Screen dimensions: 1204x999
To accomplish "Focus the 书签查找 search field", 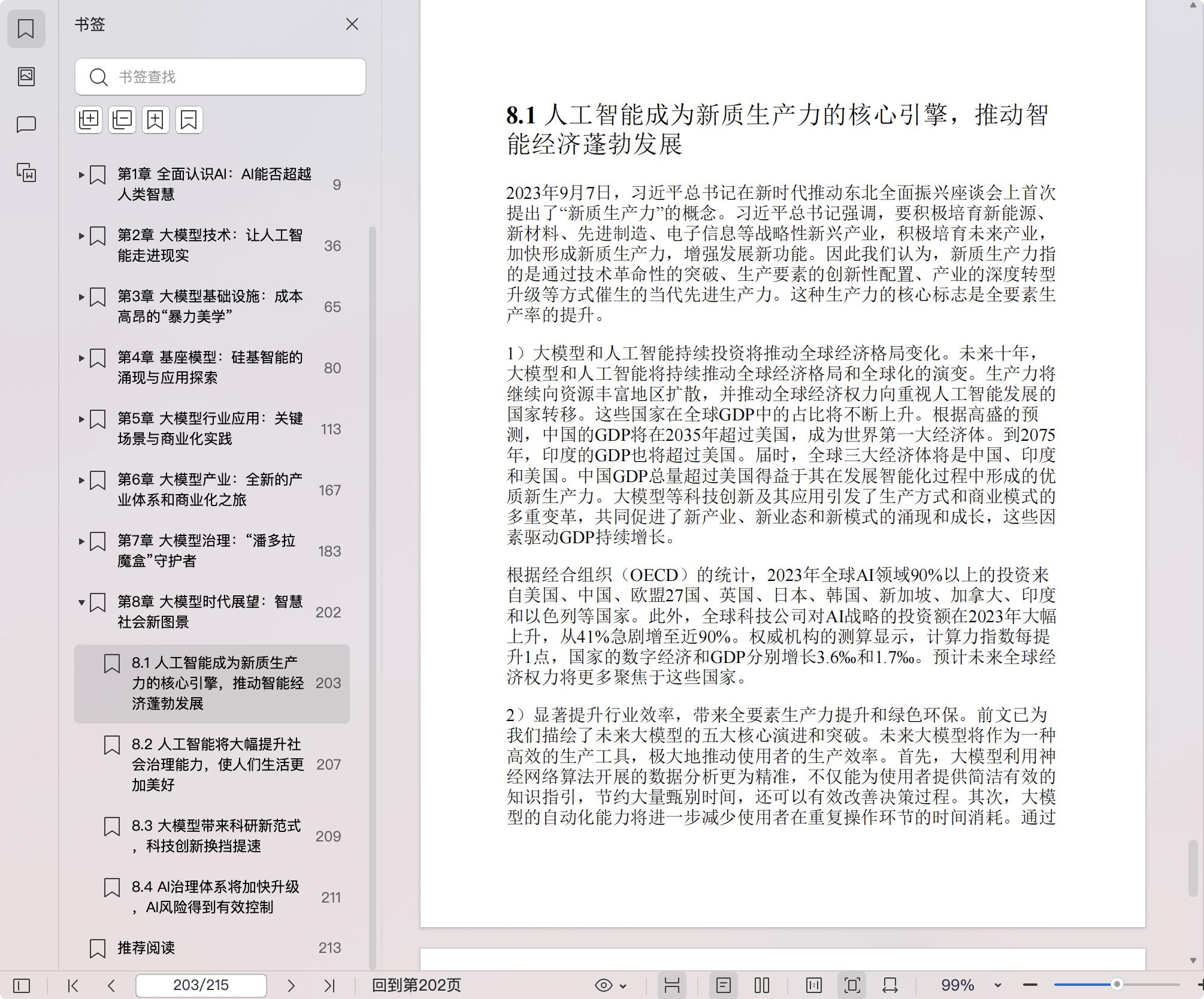I will [x=220, y=77].
